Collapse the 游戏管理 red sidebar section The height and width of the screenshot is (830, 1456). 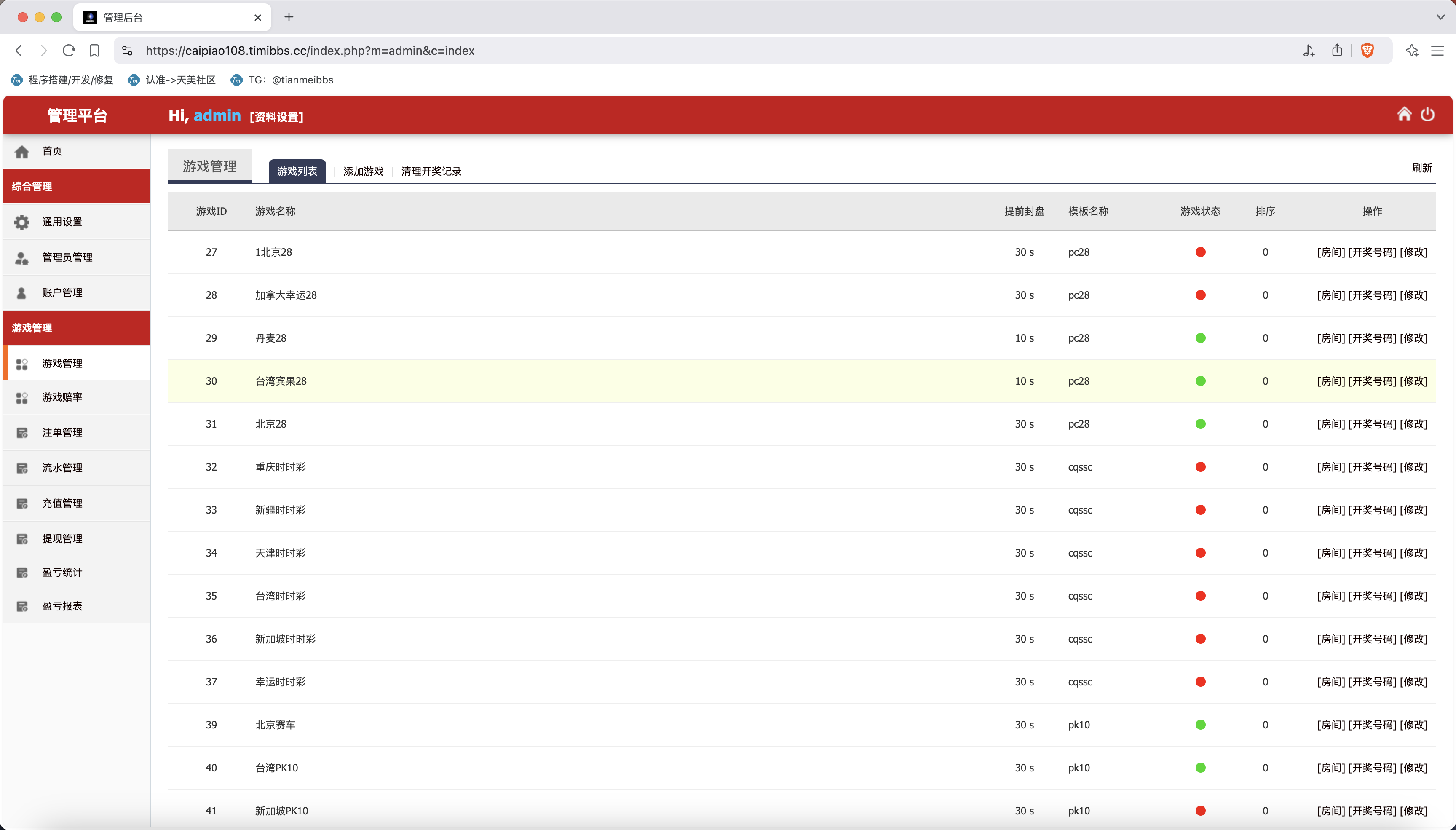(76, 328)
